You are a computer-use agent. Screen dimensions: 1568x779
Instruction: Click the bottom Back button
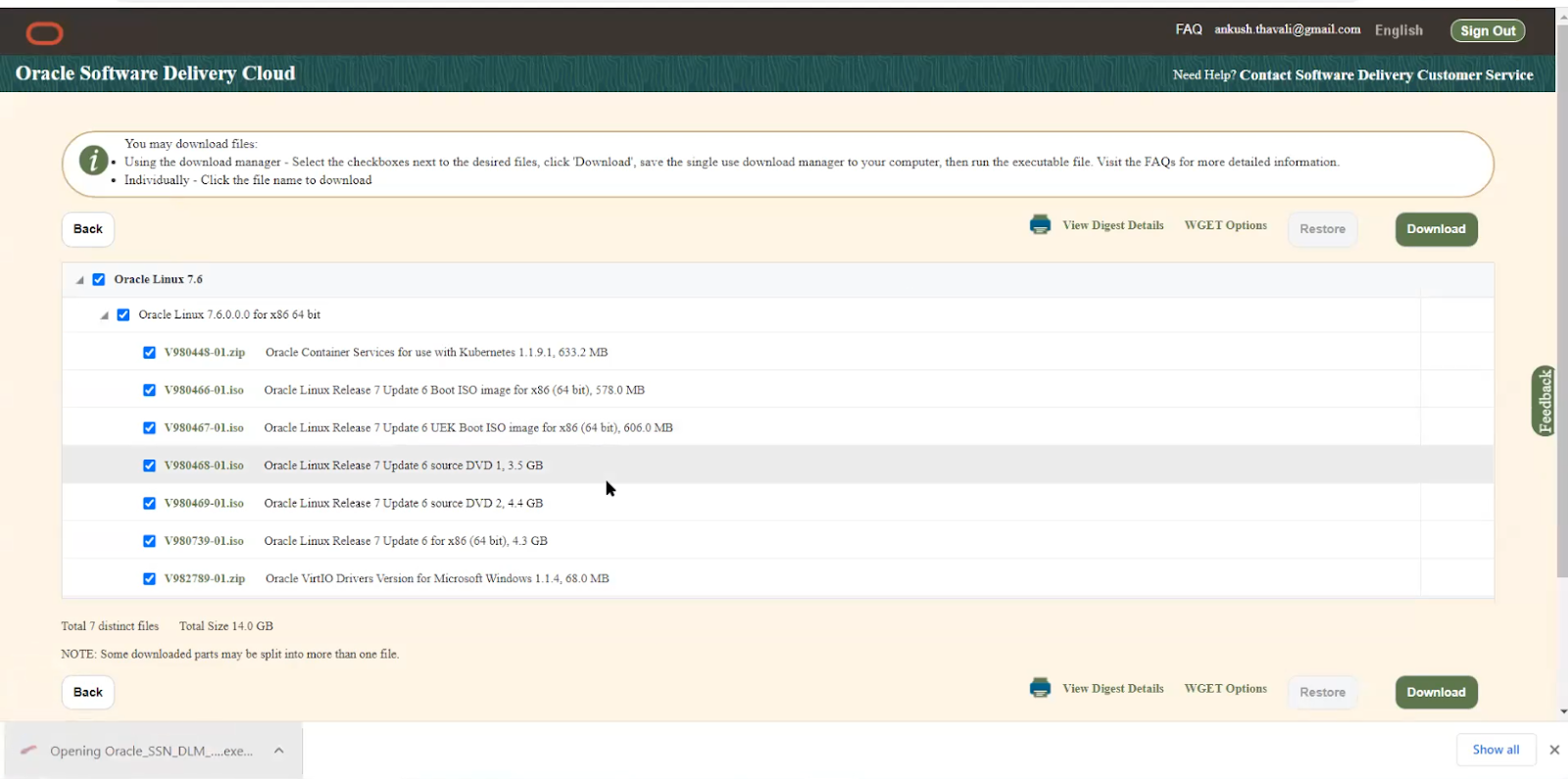[88, 693]
